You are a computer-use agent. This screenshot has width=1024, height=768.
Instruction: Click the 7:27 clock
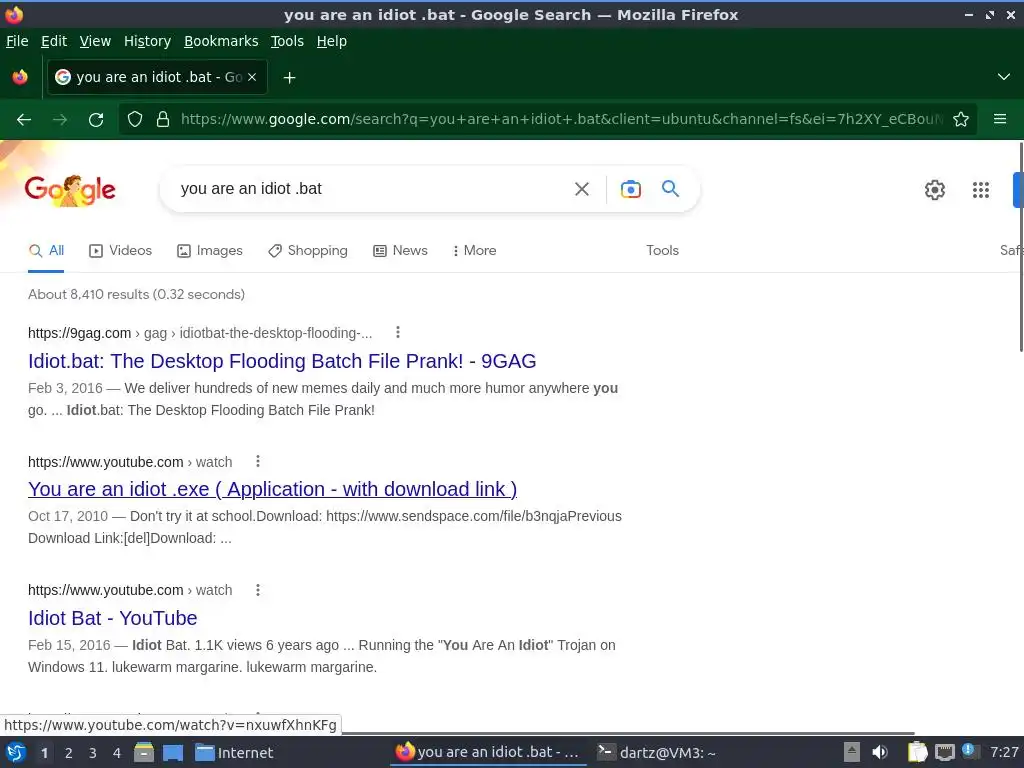coord(1004,752)
